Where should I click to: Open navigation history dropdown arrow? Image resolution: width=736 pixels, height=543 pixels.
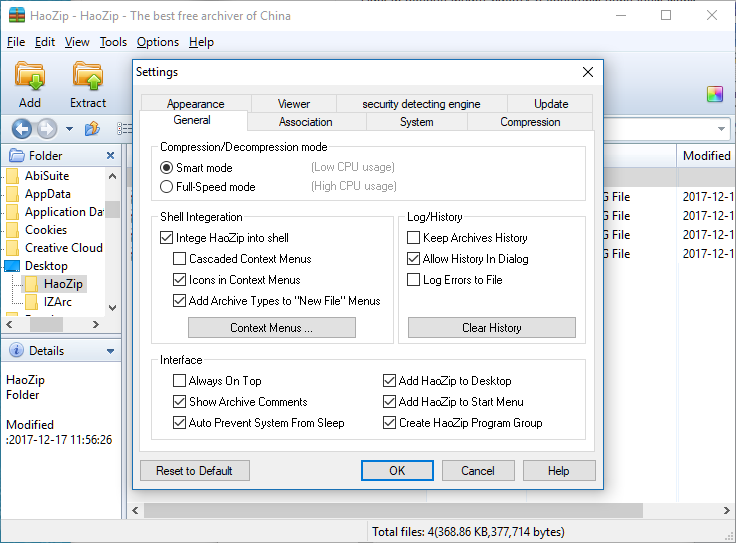click(x=69, y=129)
